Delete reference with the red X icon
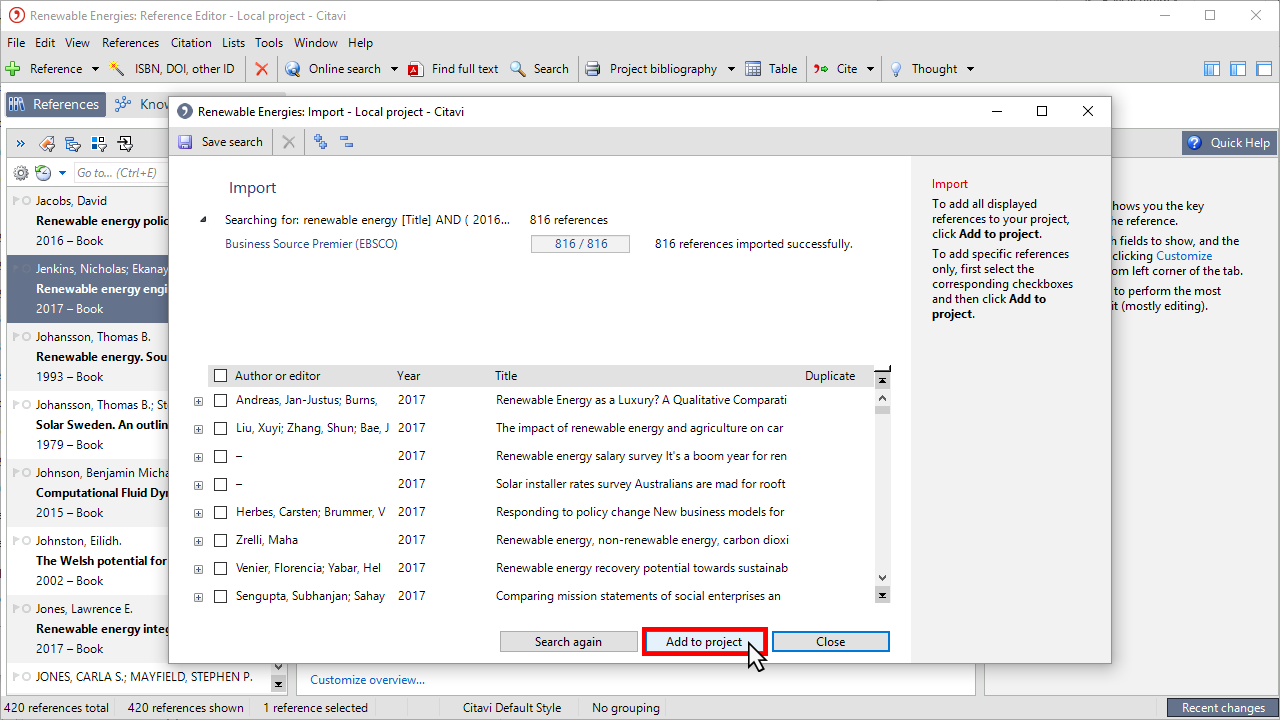This screenshot has height=720, width=1280. (262, 69)
